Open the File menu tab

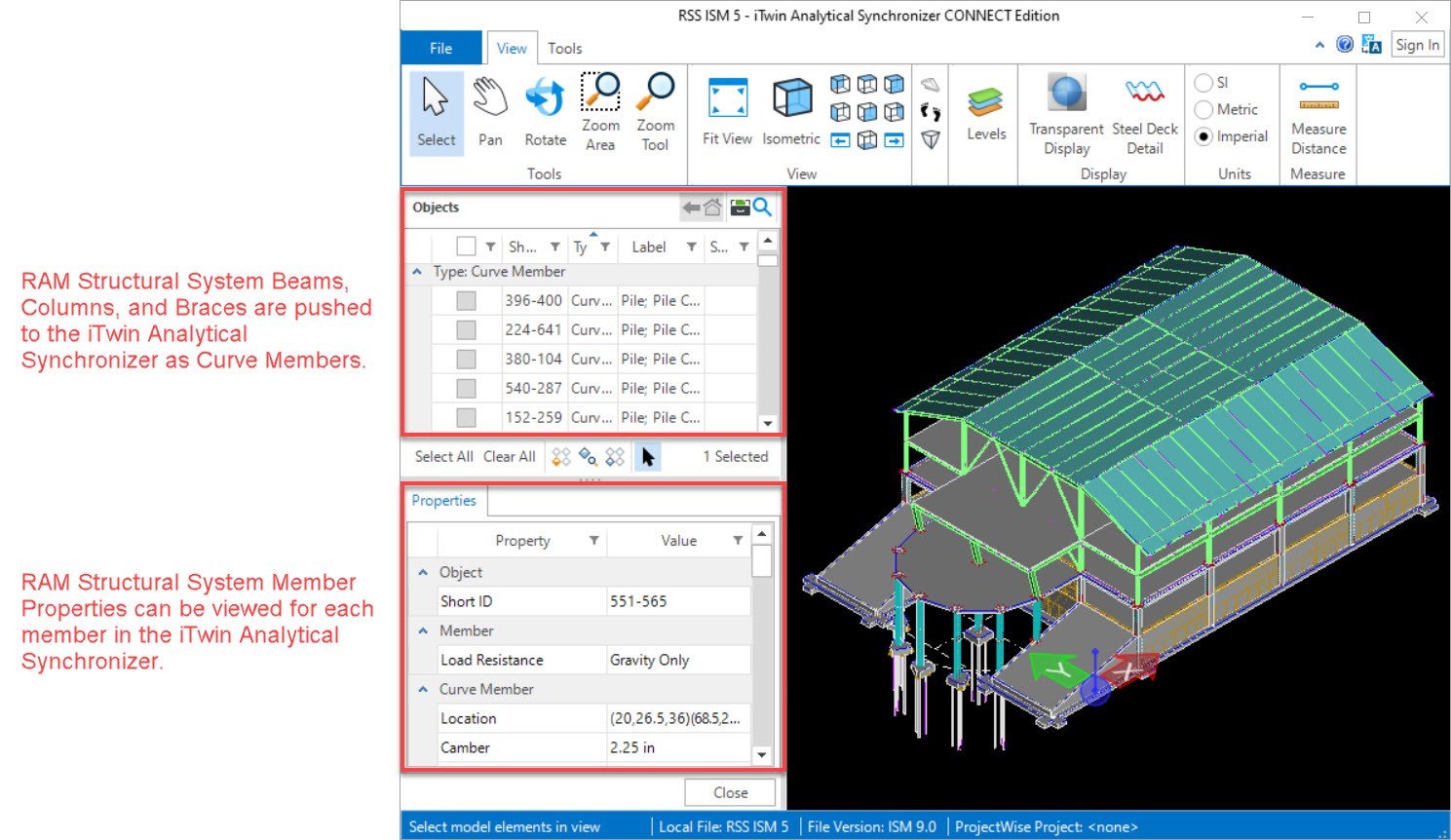[440, 48]
